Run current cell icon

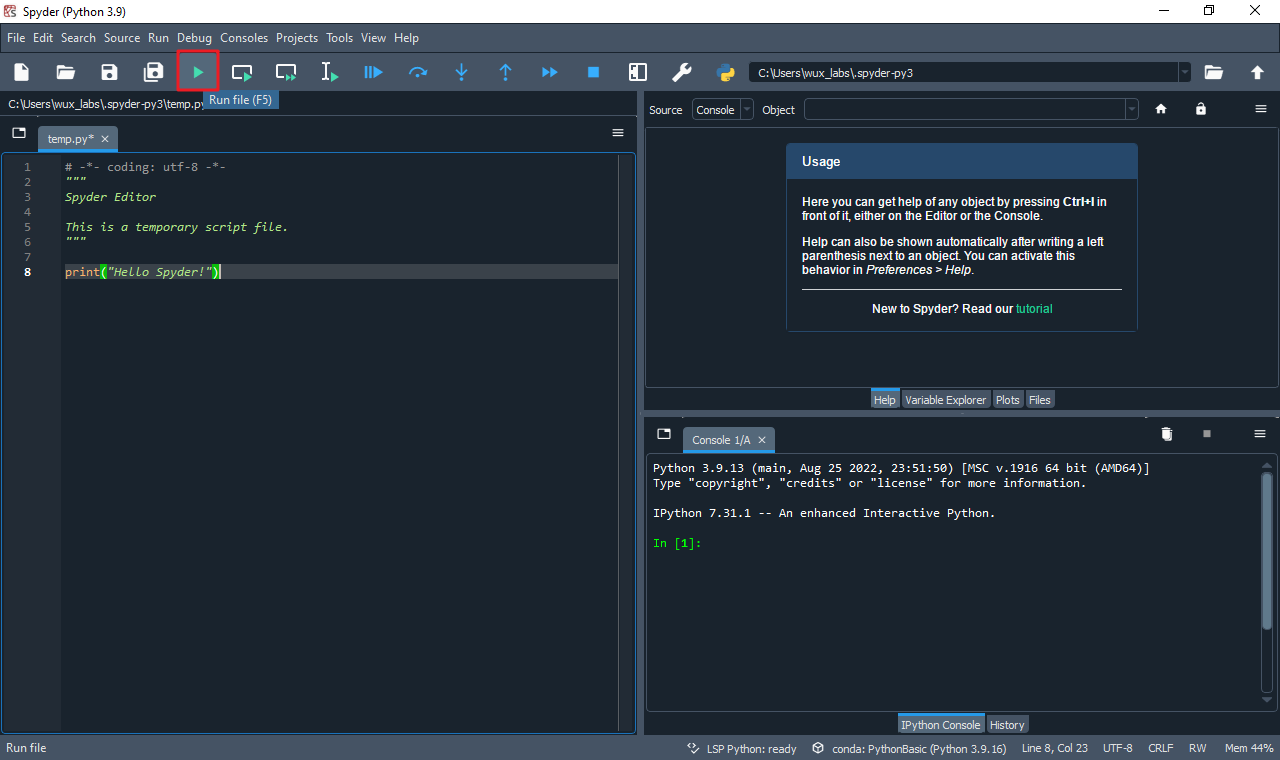click(242, 72)
